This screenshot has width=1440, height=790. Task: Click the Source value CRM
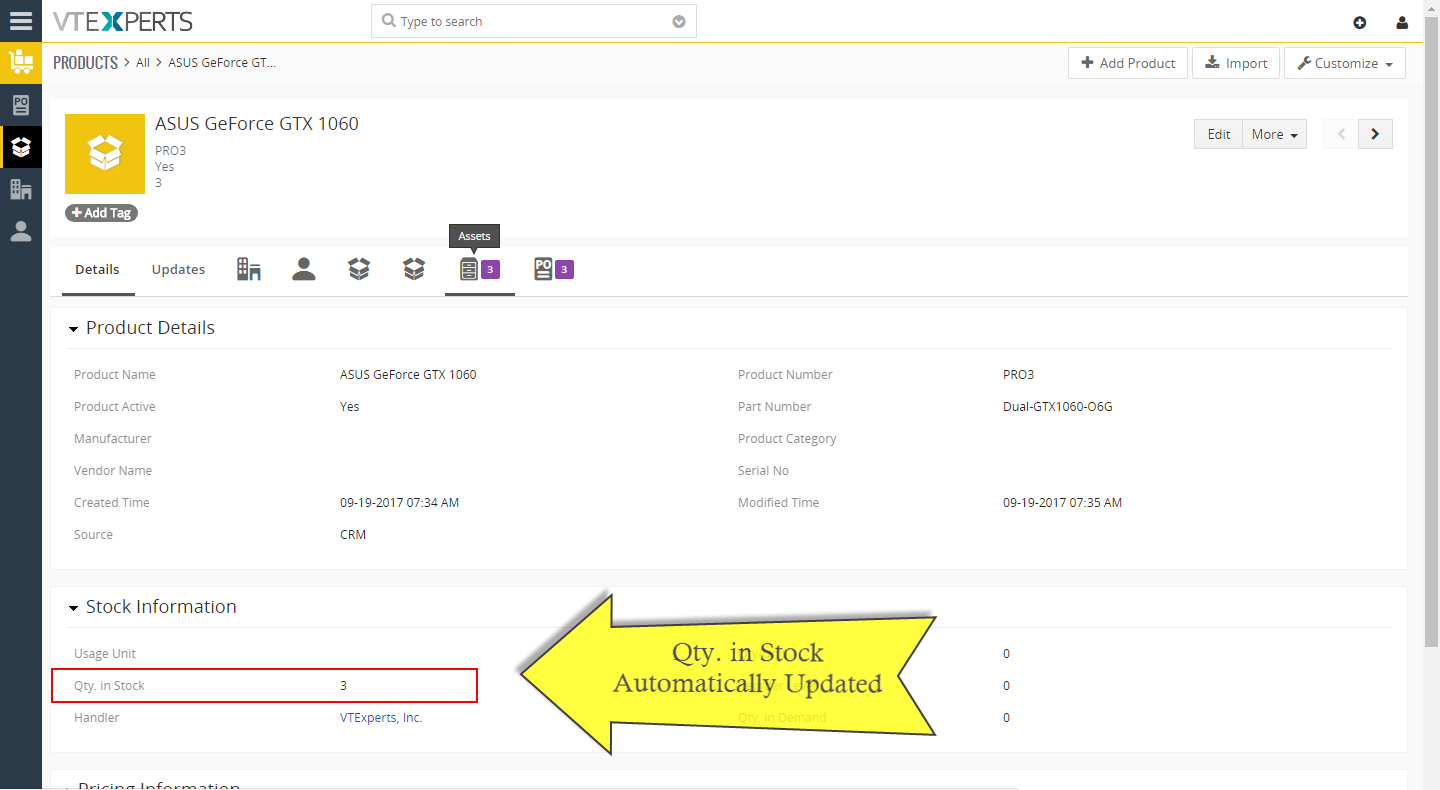[353, 534]
